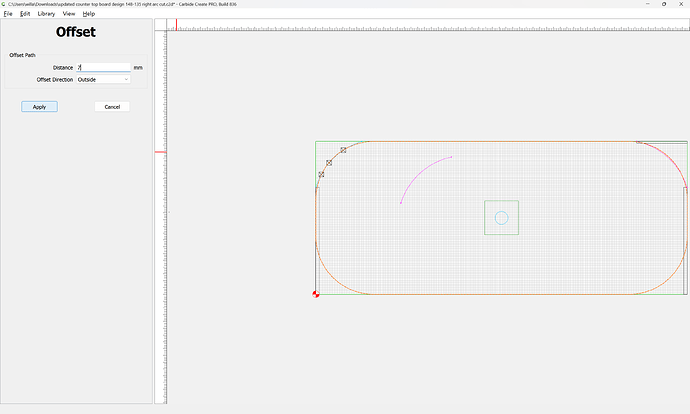Click the Distance input field
This screenshot has height=414, width=690.
tap(103, 67)
